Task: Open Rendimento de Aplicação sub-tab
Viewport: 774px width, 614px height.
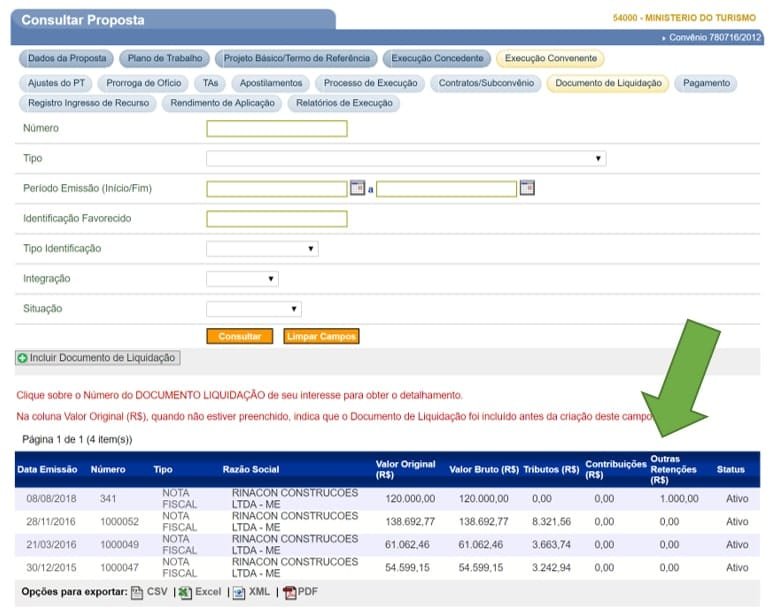Action: (223, 103)
